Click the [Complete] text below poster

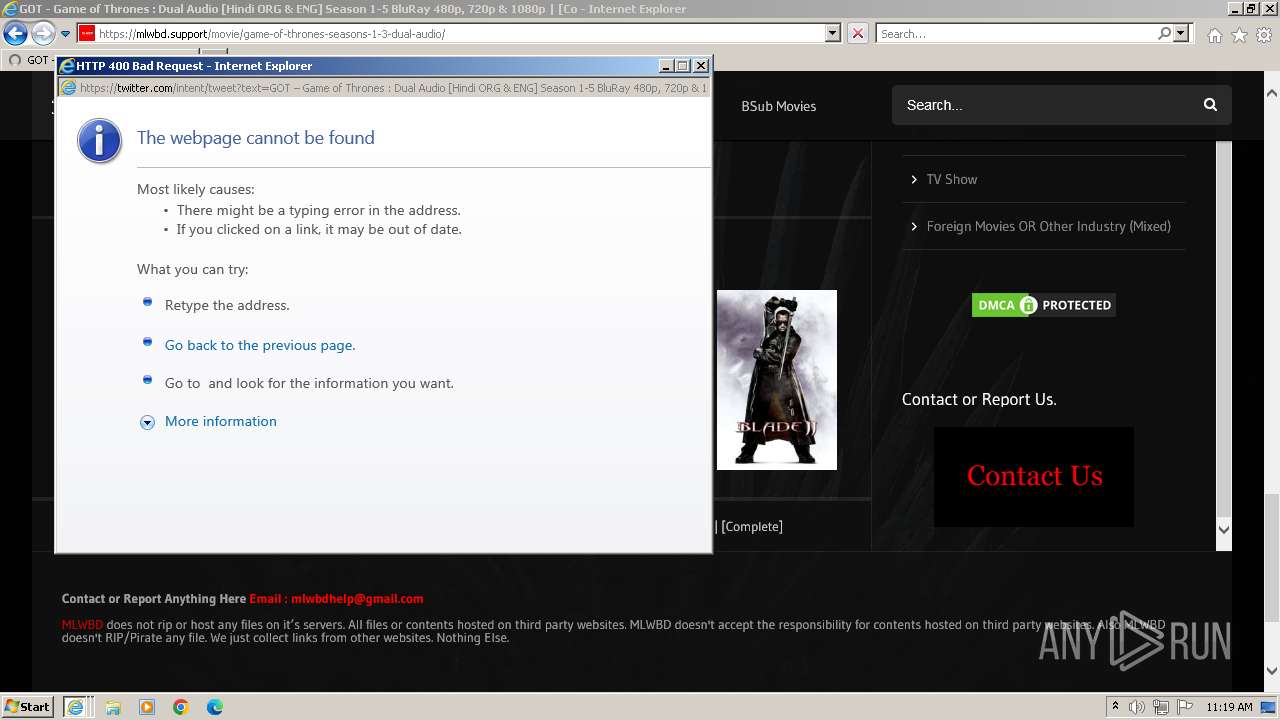752,526
